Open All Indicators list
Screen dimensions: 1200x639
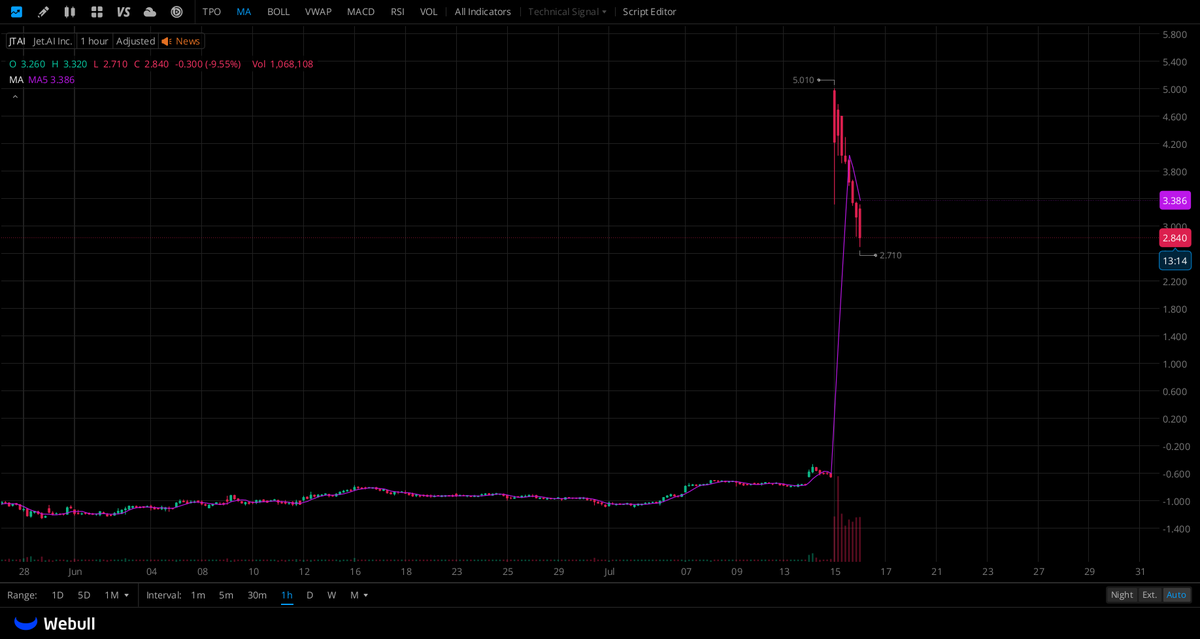482,12
